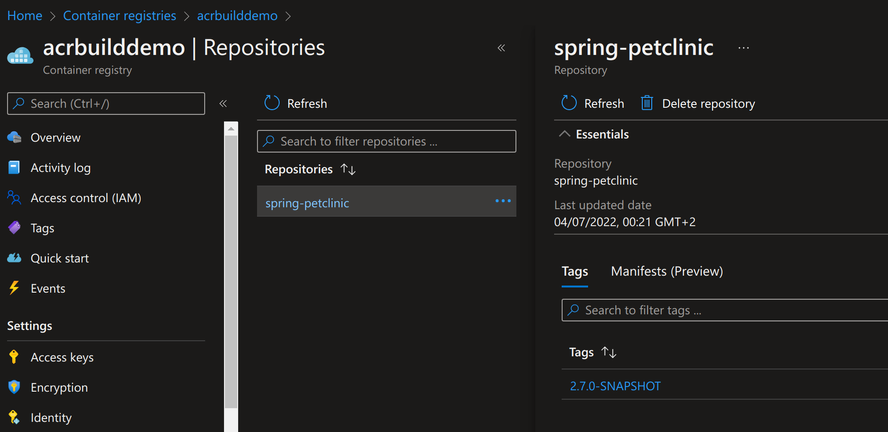Open the spring-petclinic row ellipsis menu

(503, 201)
